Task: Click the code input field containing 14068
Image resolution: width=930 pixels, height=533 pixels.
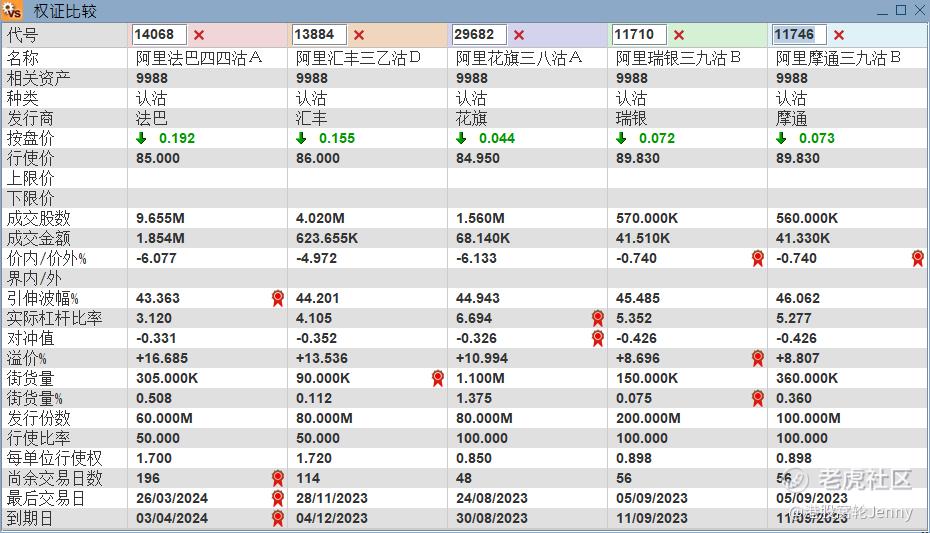Action: click(x=159, y=34)
